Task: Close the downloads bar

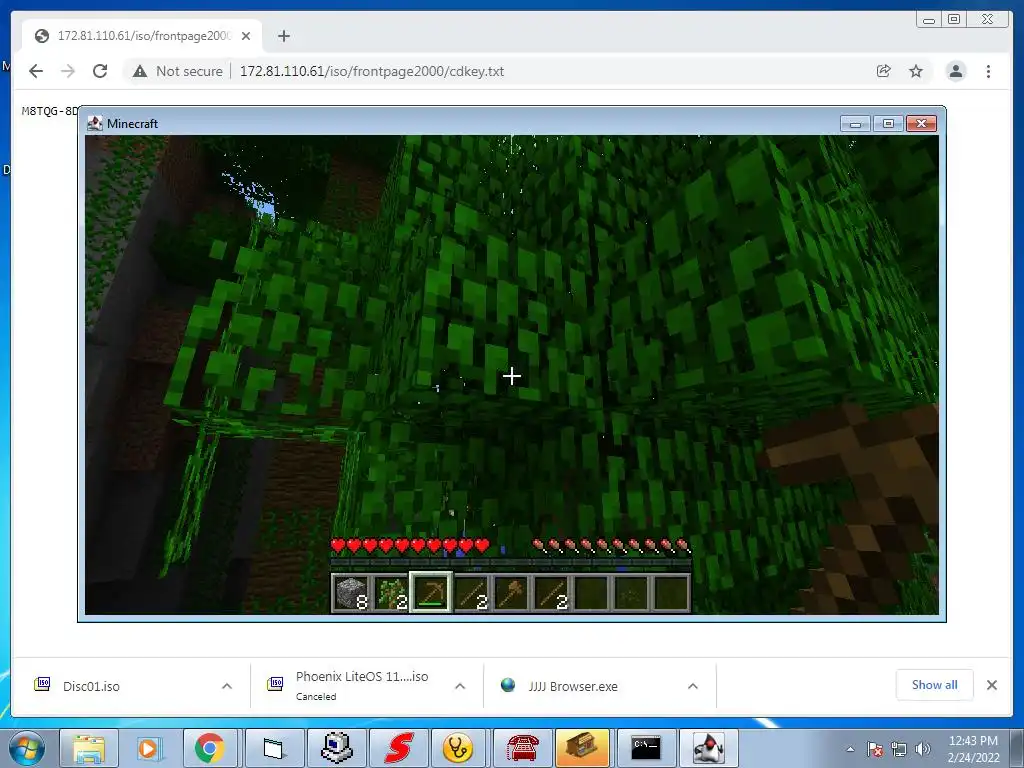Action: click(992, 685)
